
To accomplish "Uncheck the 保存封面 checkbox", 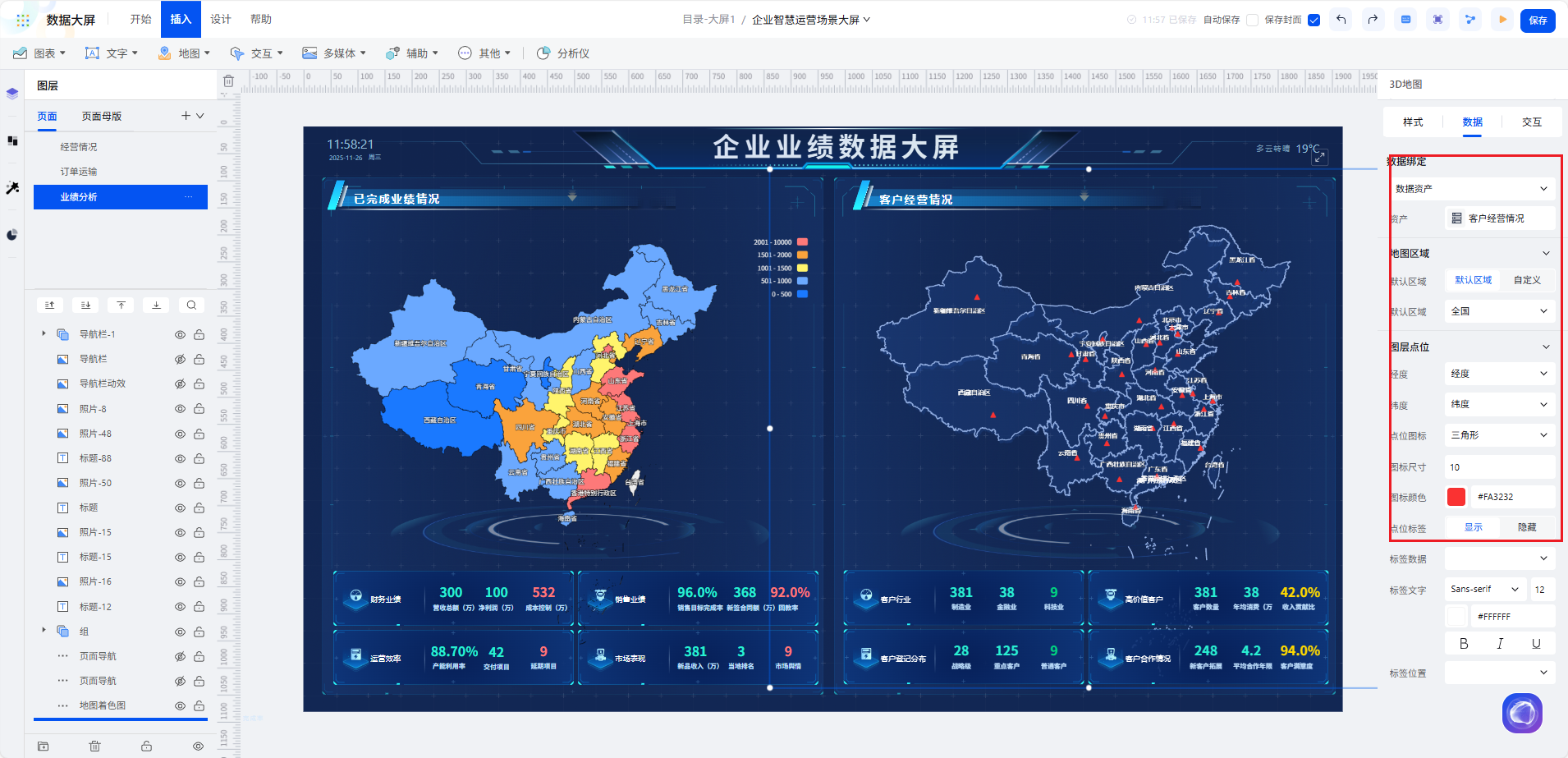I will tap(1314, 21).
